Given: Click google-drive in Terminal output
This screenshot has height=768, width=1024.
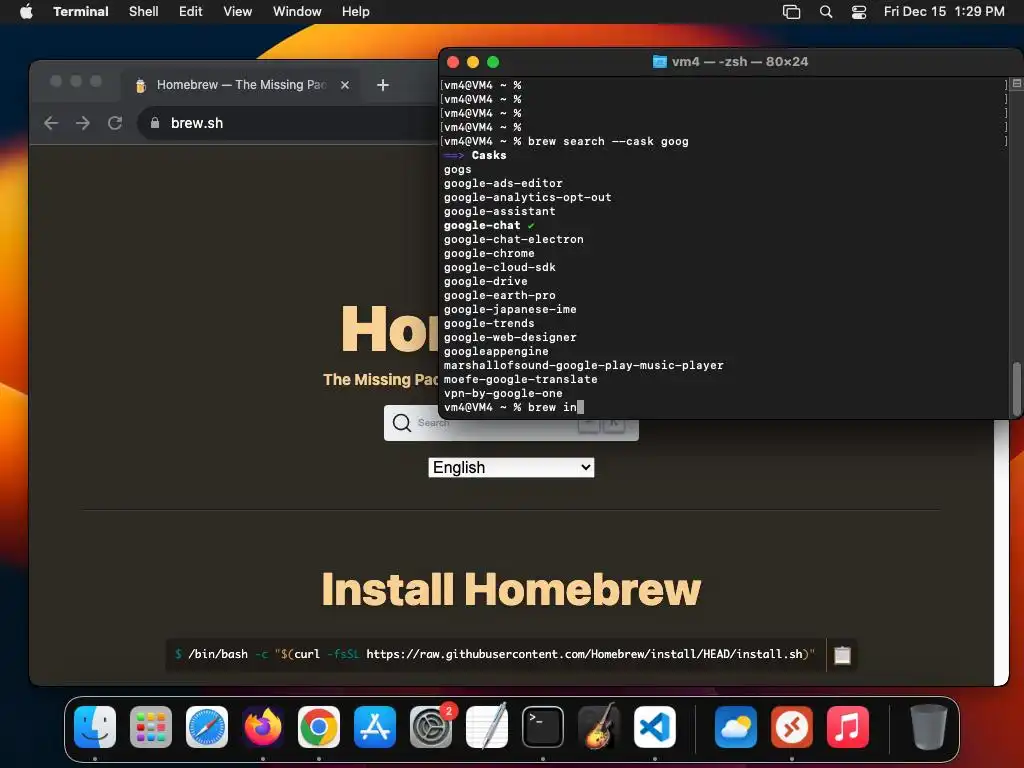Looking at the screenshot, I should pos(485,281).
